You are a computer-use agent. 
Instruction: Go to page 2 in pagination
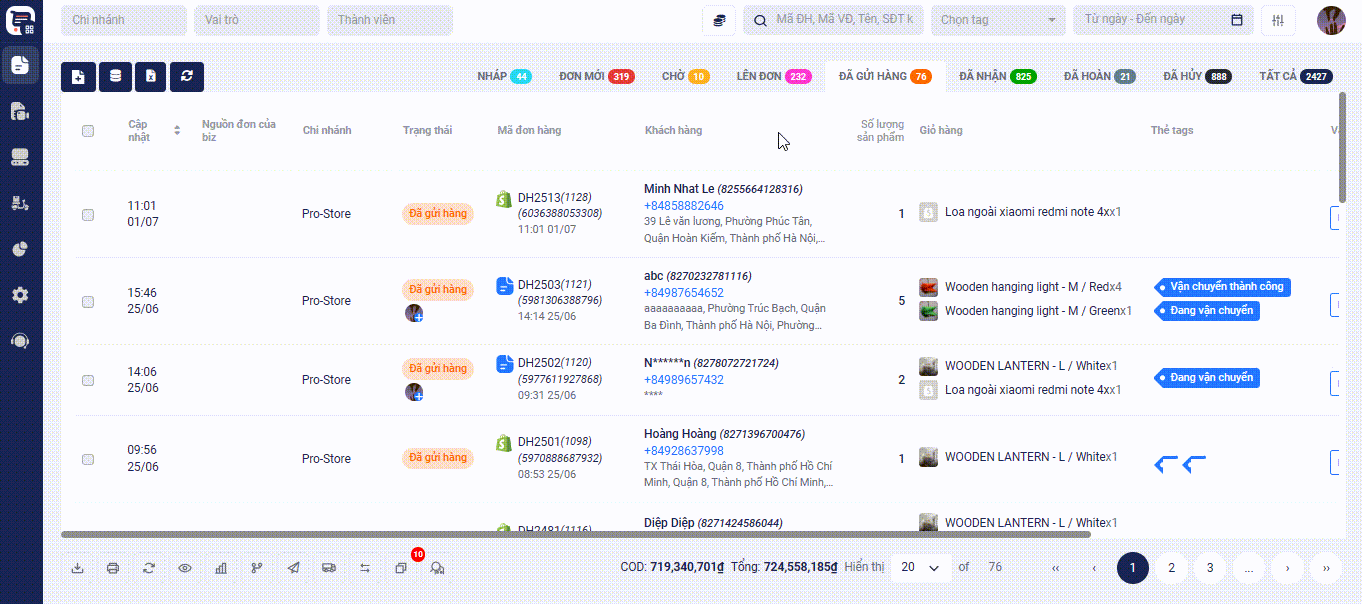point(1171,567)
